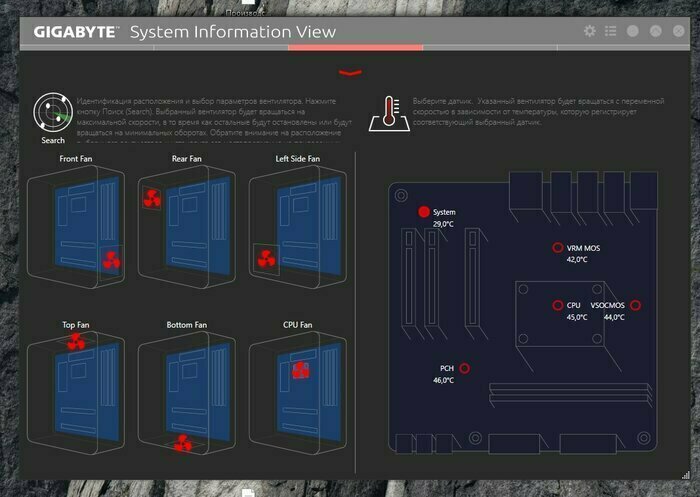Switch to the second tab segment
Viewport: 700px width, 497px height.
pyautogui.click(x=221, y=47)
